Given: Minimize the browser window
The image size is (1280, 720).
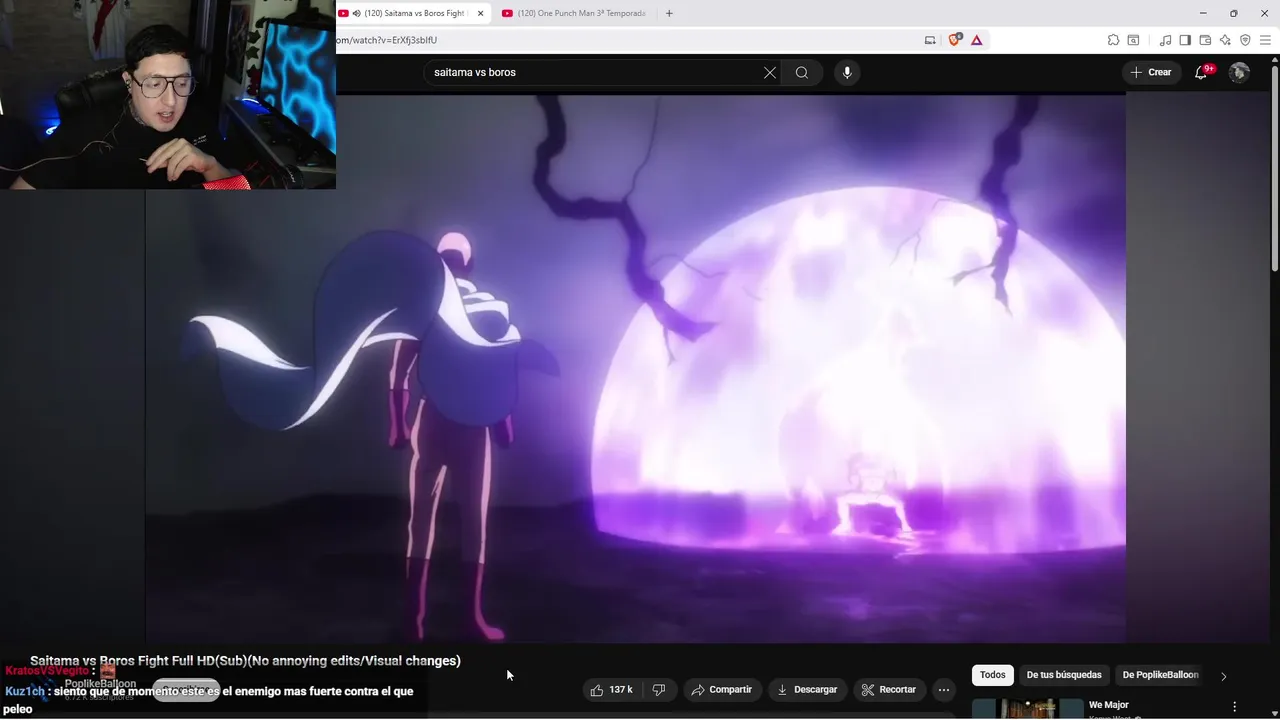Looking at the screenshot, I should click(1202, 13).
